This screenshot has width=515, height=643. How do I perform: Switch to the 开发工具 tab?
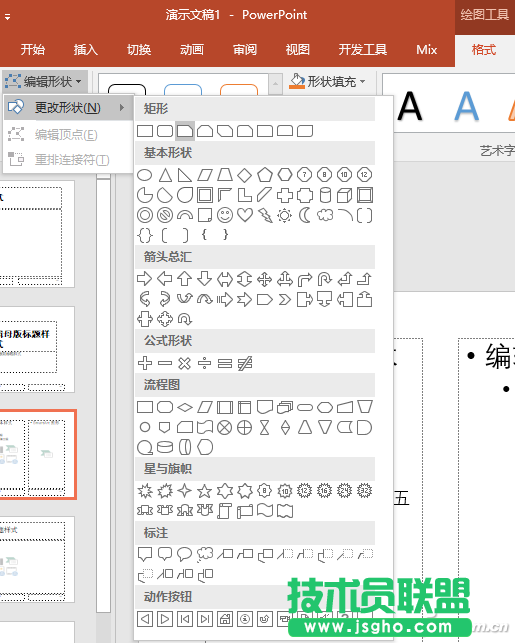click(x=363, y=50)
